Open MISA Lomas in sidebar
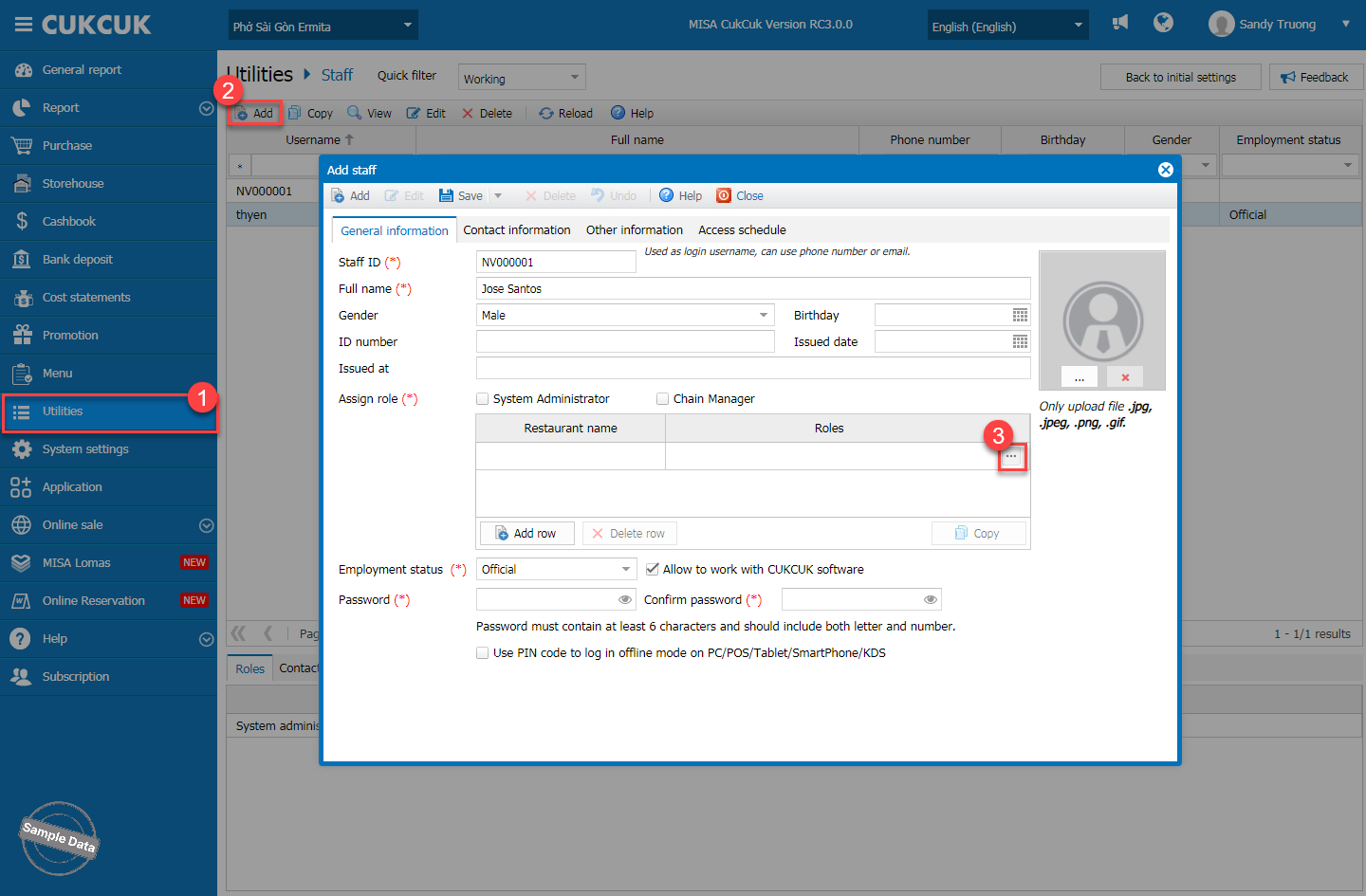 click(x=108, y=563)
